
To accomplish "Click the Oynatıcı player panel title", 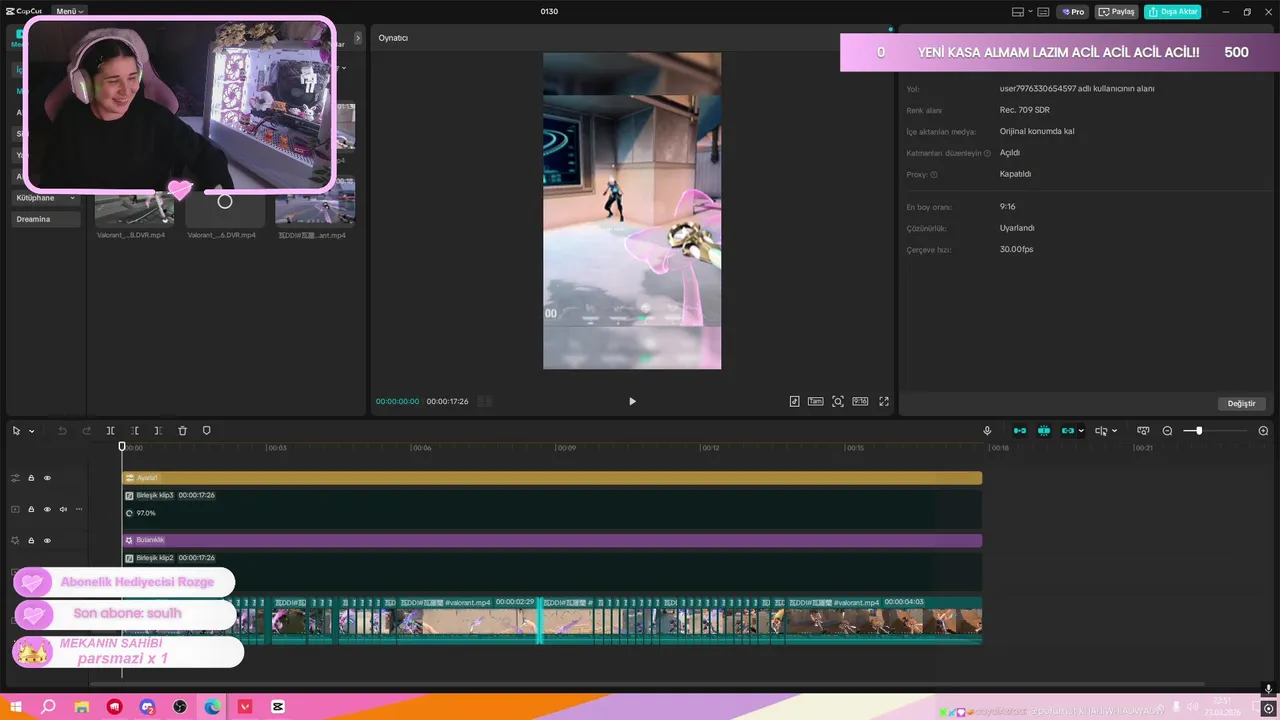I will pos(393,38).
